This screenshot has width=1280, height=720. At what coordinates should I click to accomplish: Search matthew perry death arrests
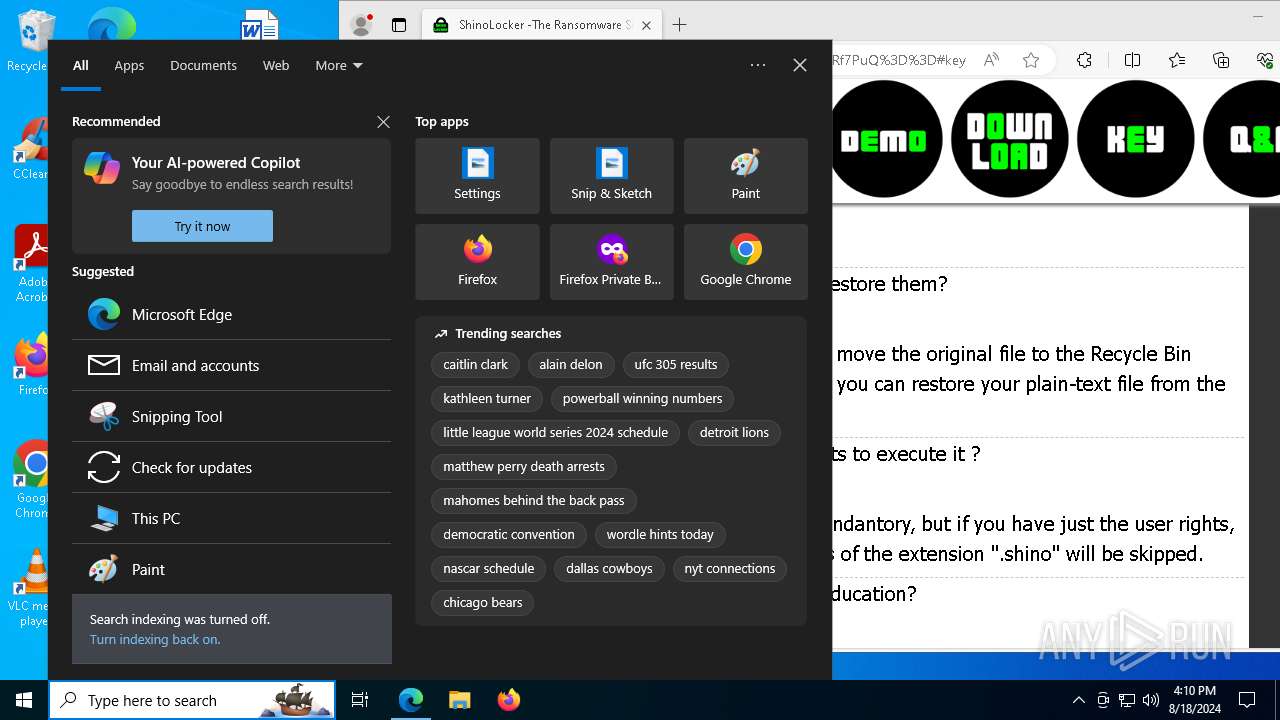point(524,466)
